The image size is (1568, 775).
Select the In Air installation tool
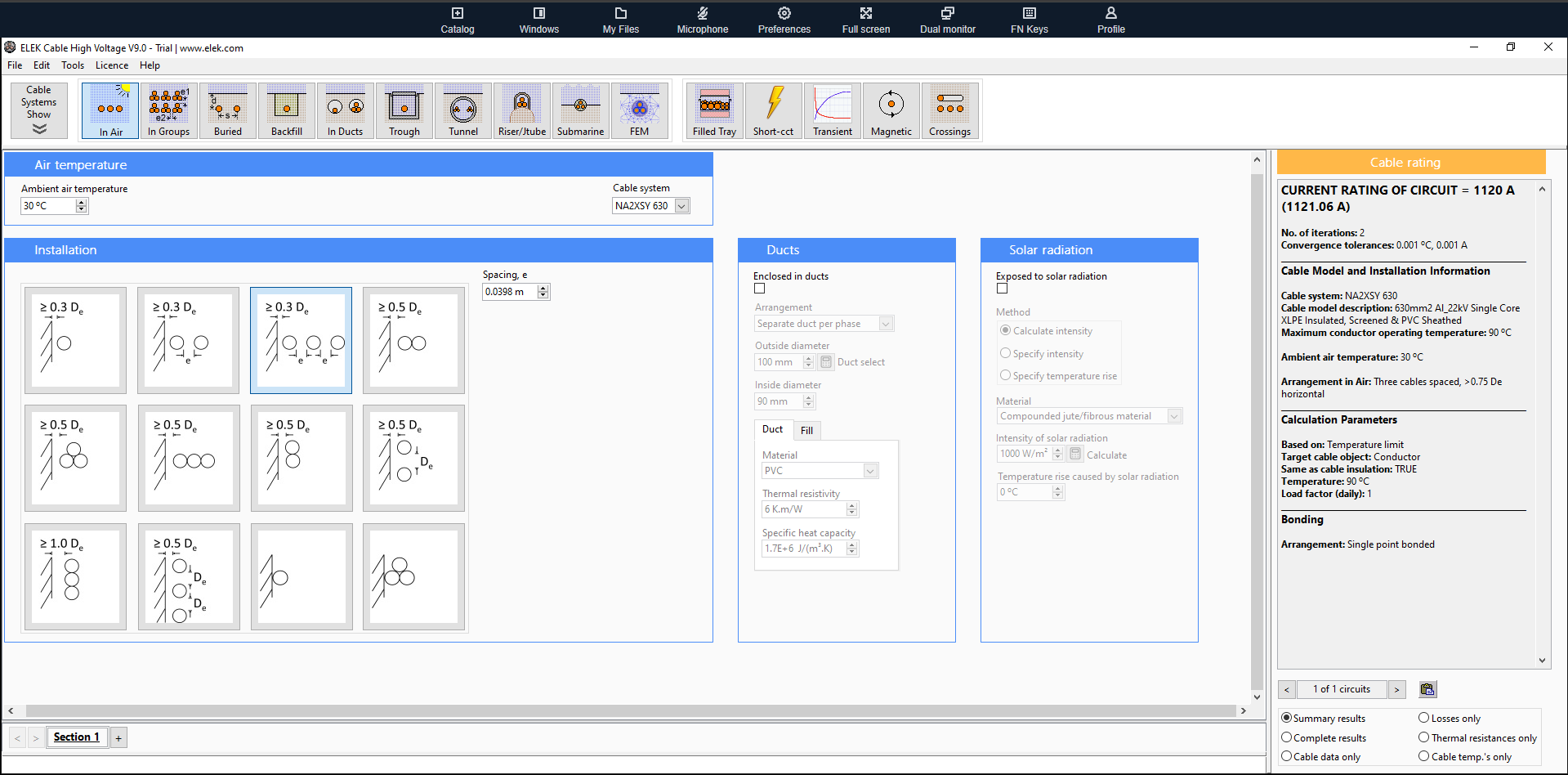pos(111,110)
